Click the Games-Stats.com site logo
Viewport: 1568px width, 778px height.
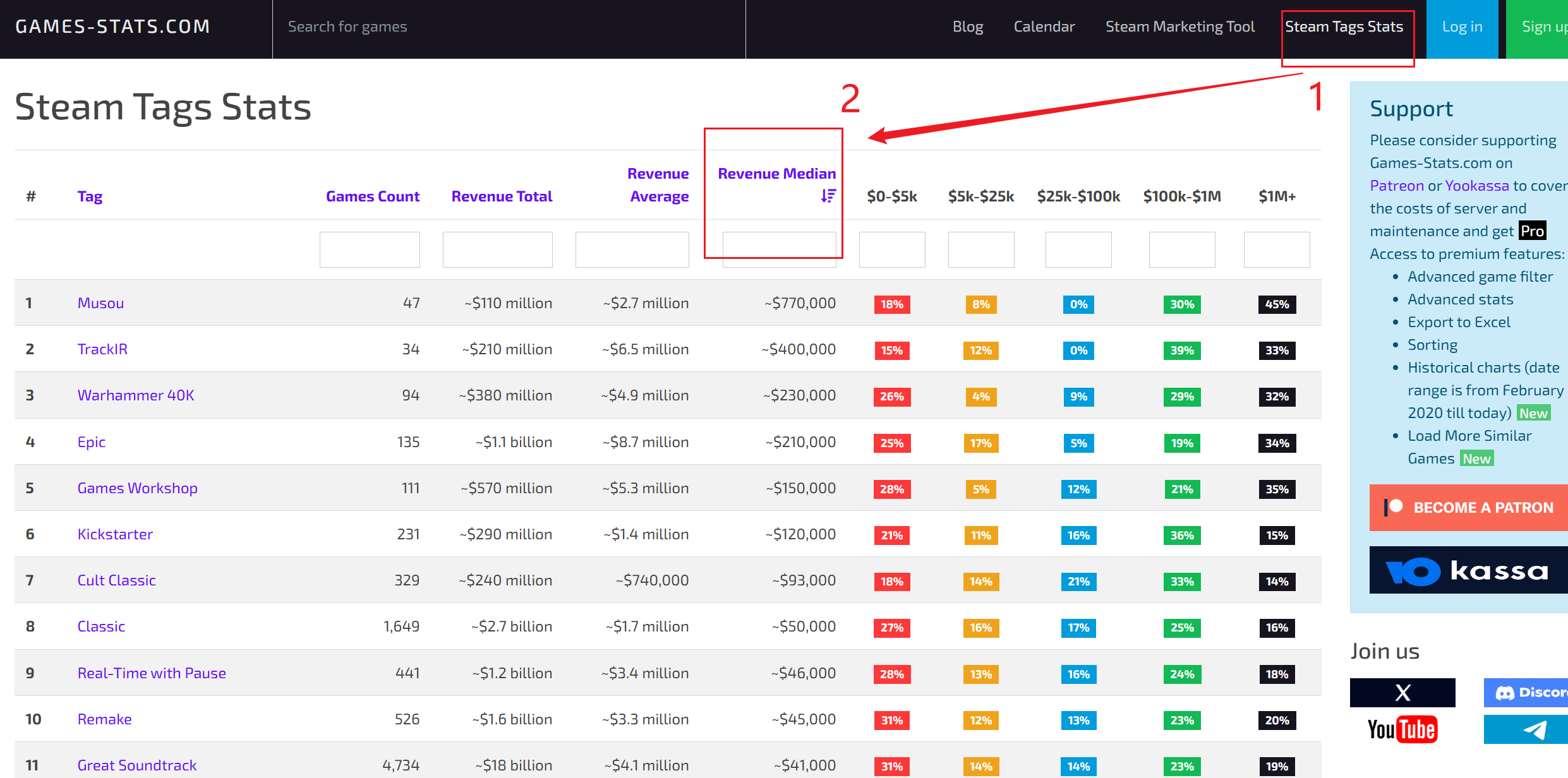point(112,27)
